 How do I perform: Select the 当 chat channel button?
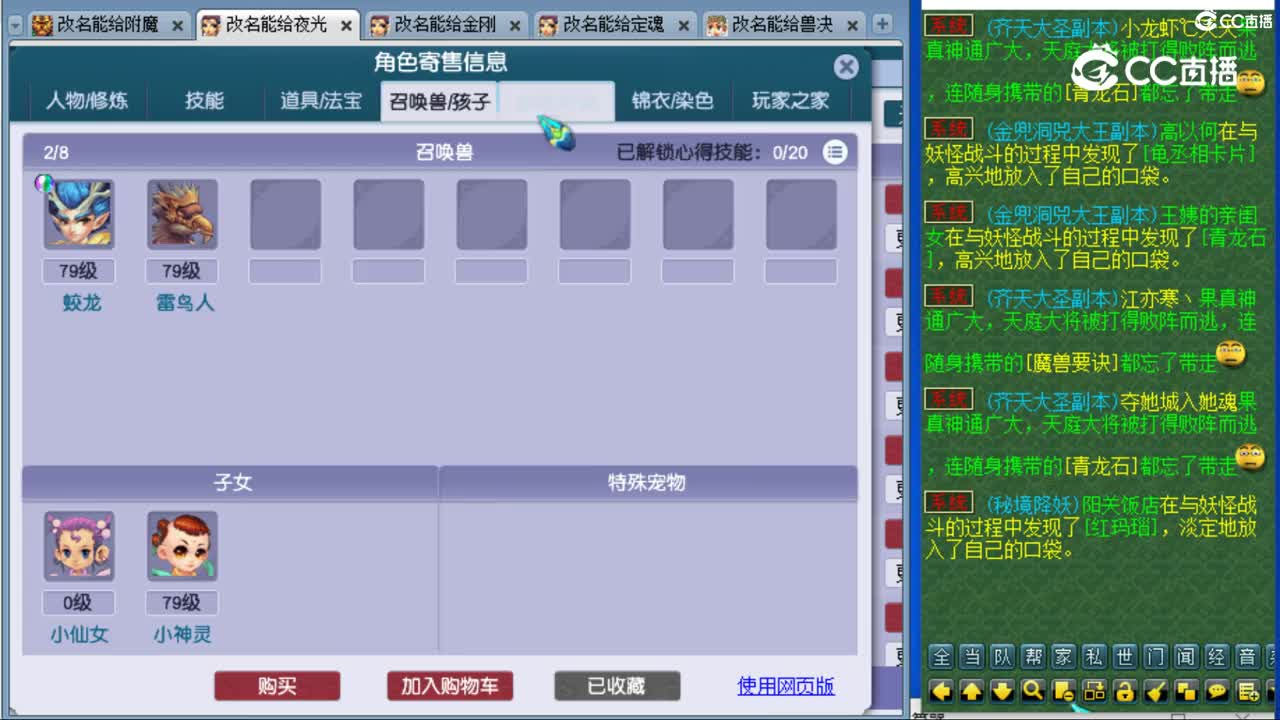[x=972, y=657]
